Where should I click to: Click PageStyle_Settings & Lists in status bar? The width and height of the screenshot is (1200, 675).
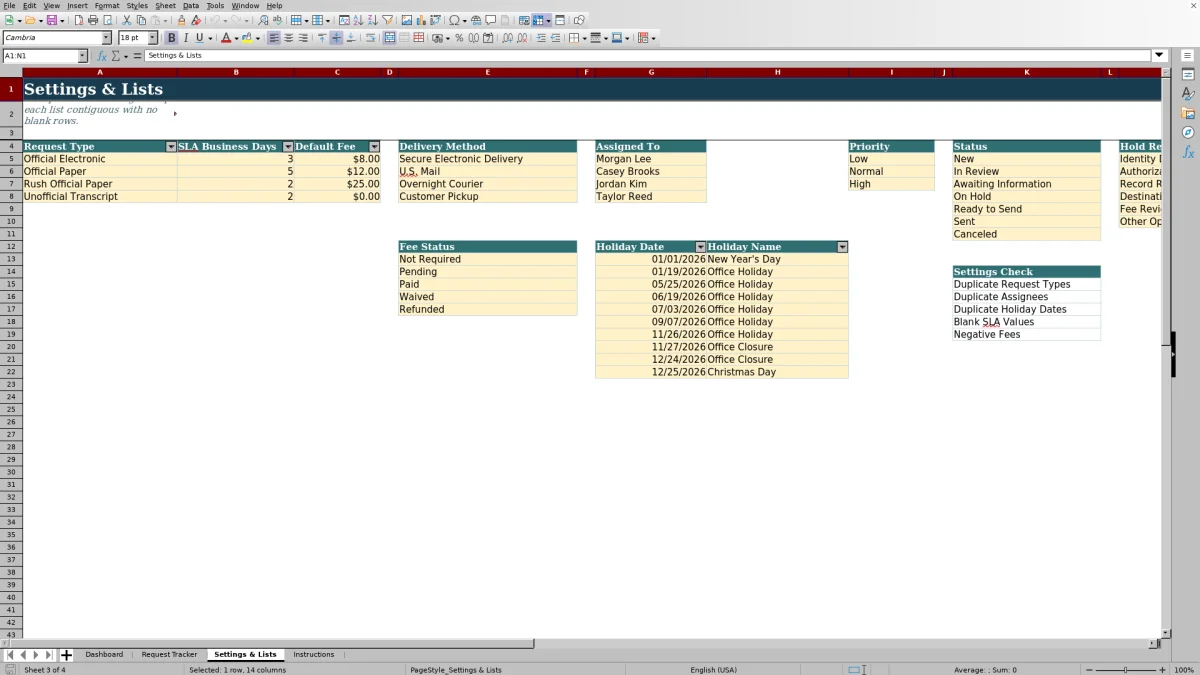[456, 670]
